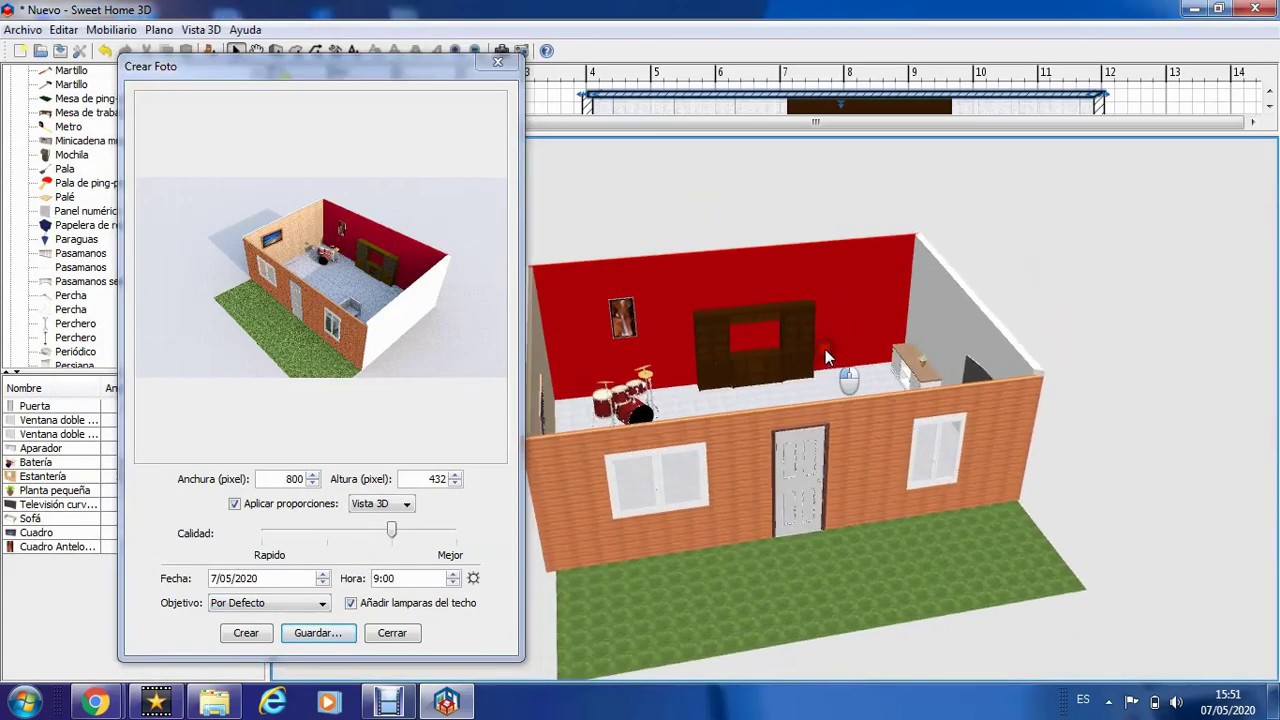1280x720 pixels.
Task: Click the Windows Start button
Action: pos(25,701)
